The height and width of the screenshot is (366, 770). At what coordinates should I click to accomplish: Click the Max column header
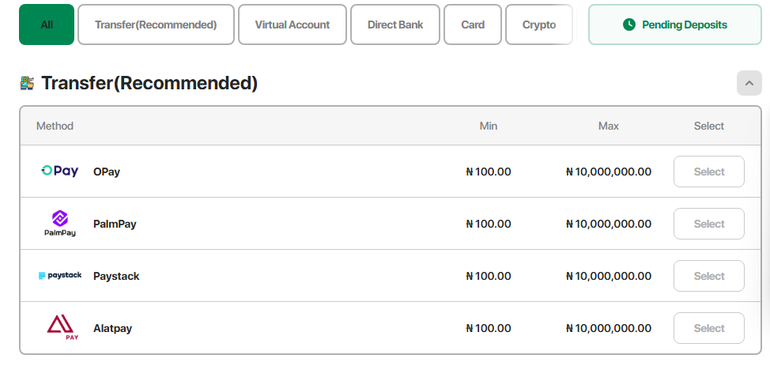click(x=608, y=126)
